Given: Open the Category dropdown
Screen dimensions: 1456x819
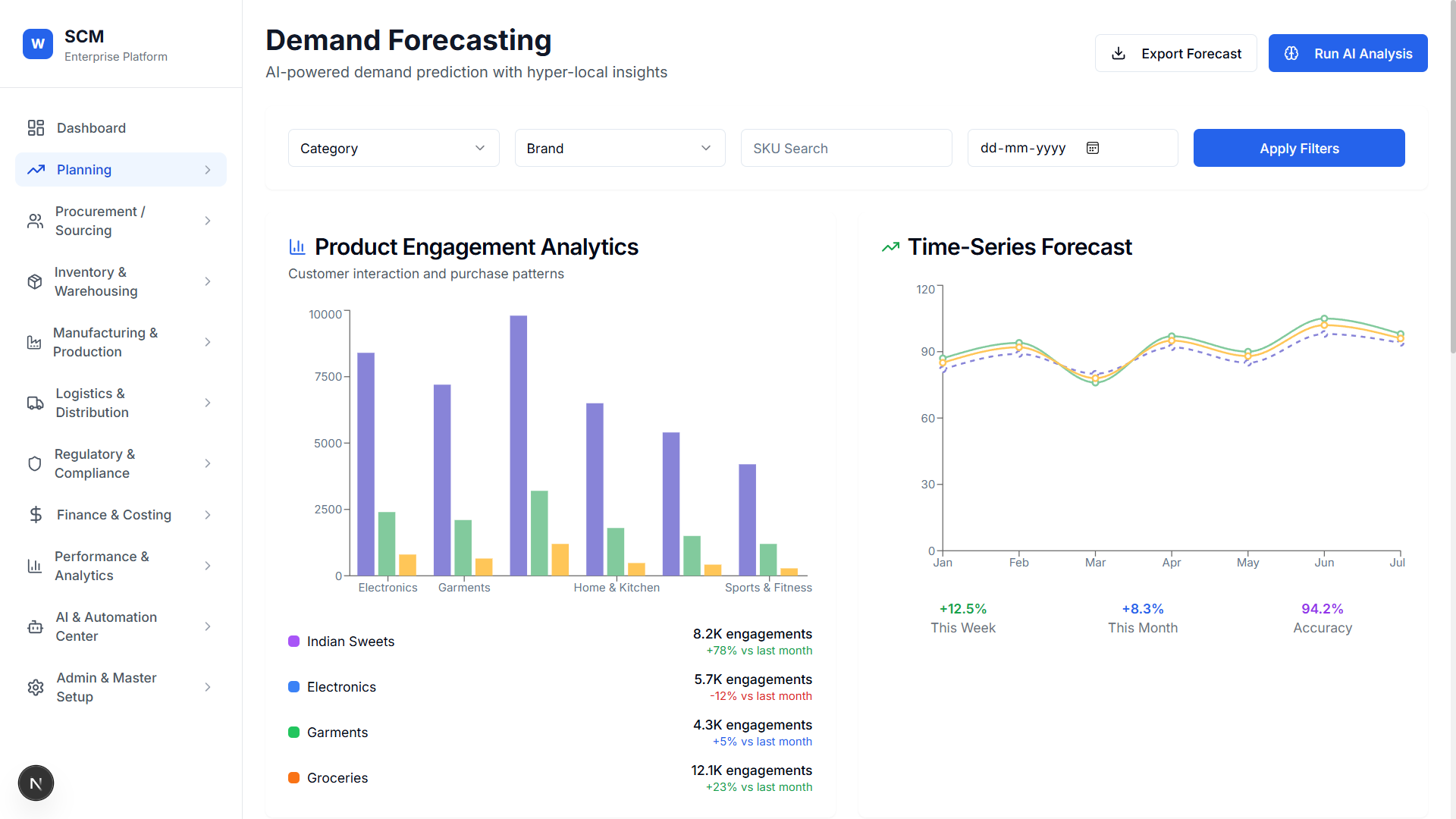Looking at the screenshot, I should (x=394, y=148).
